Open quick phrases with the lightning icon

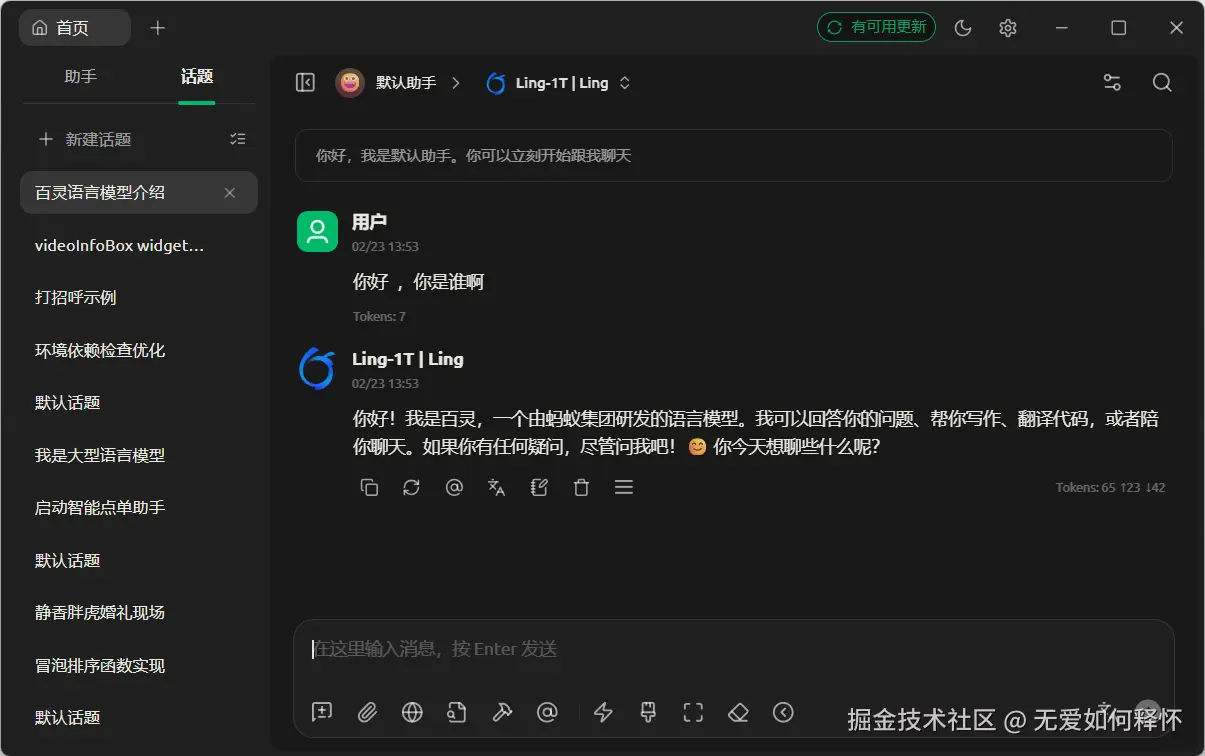point(603,712)
